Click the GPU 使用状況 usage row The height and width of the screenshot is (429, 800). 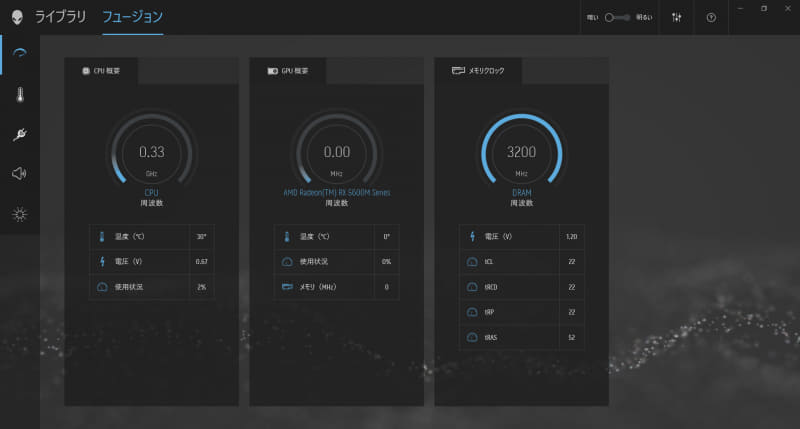point(336,262)
